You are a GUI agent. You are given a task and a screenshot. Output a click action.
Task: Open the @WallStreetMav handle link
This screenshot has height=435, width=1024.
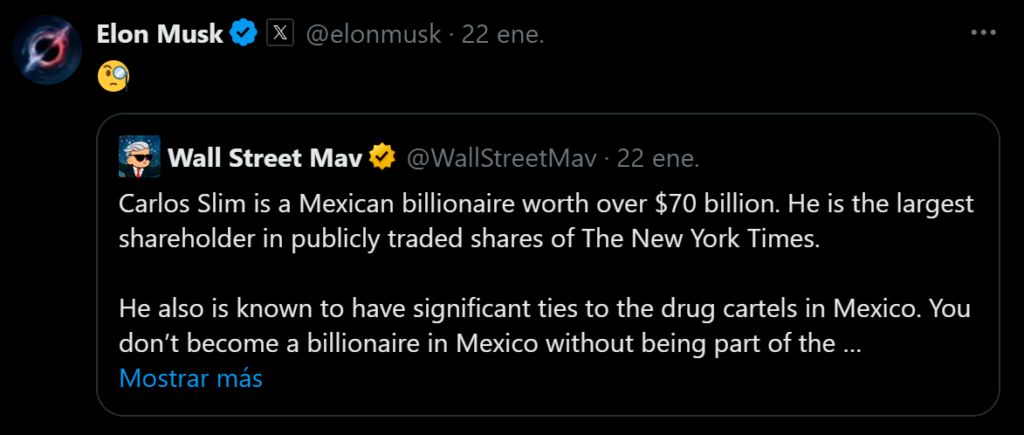coord(502,157)
